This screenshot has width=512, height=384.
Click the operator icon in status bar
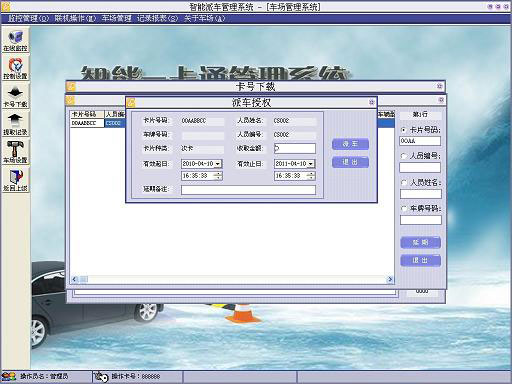[x=9, y=377]
